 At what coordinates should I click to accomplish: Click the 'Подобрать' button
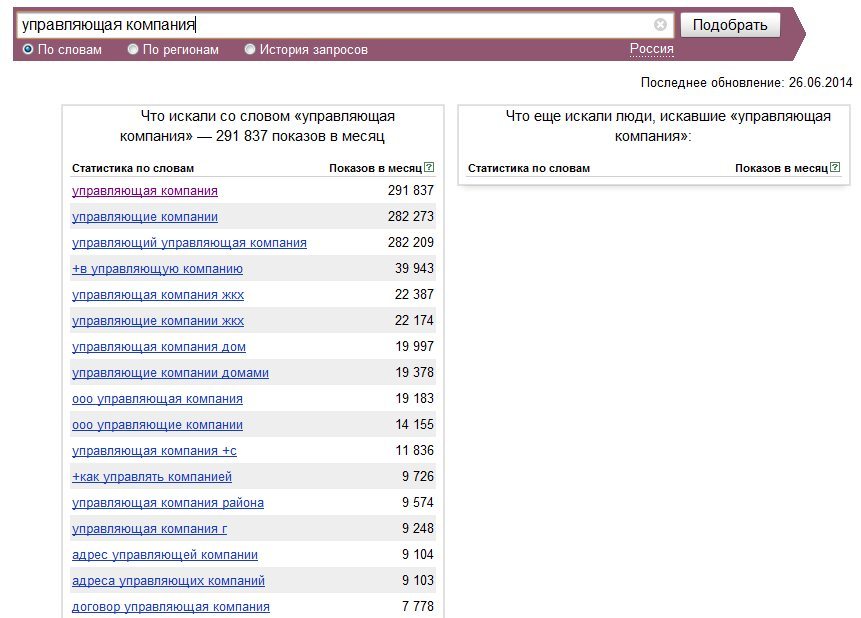730,25
